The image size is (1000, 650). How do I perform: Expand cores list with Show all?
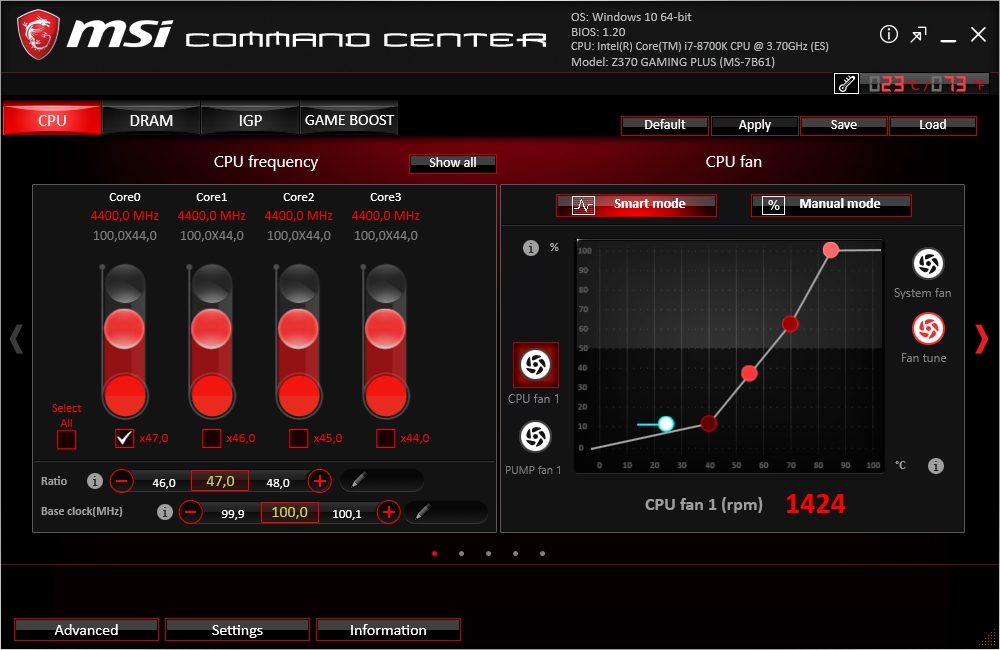pos(452,163)
